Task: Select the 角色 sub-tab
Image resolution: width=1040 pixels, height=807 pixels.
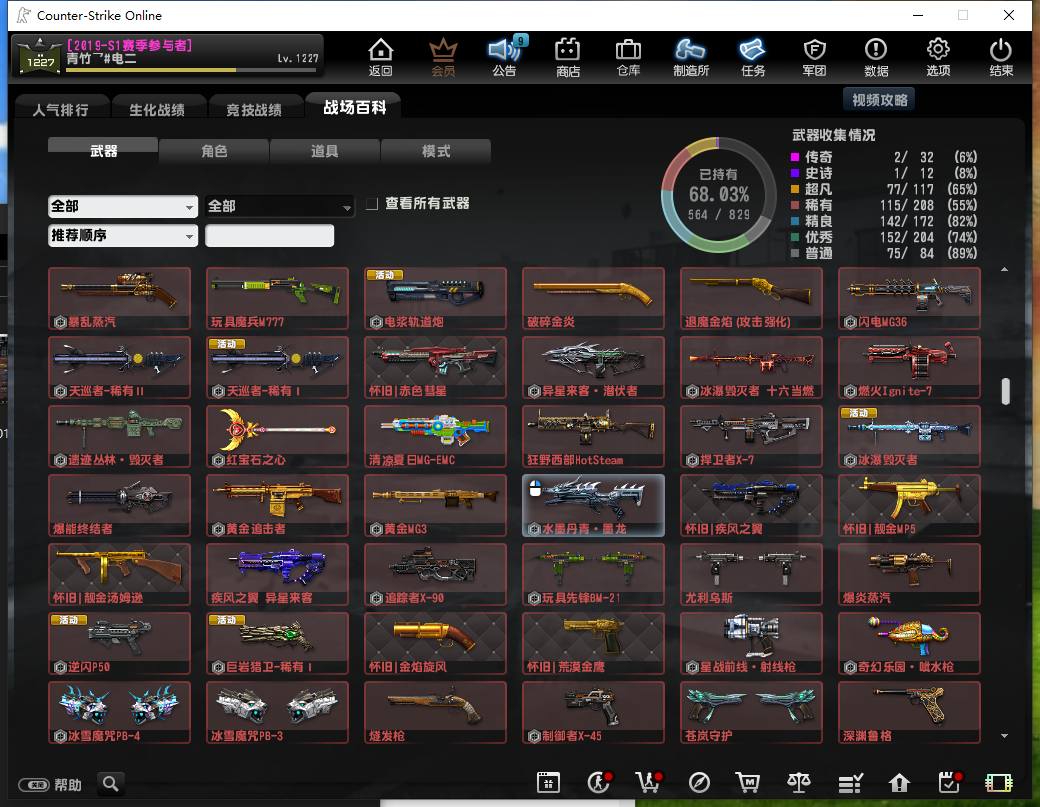Action: (214, 151)
